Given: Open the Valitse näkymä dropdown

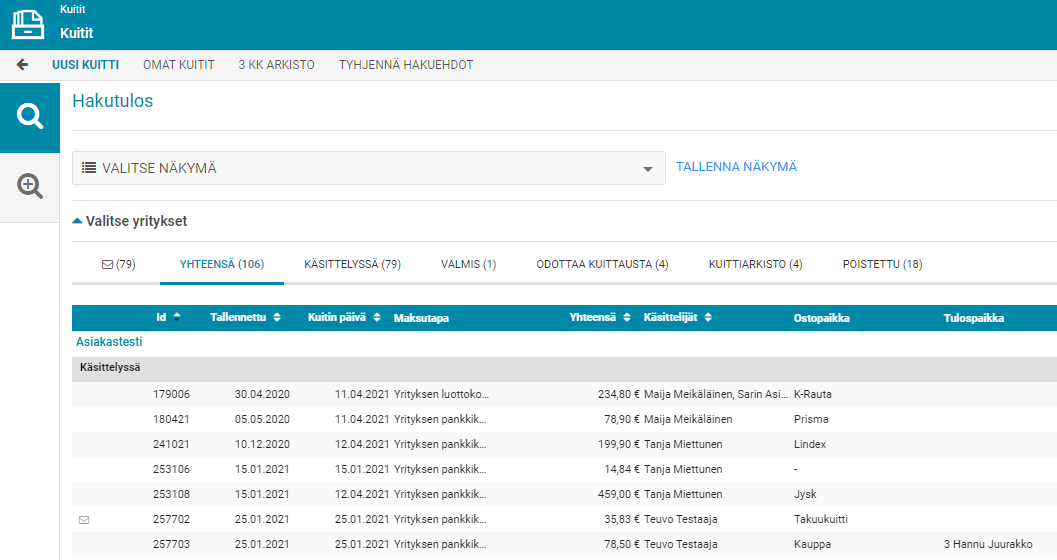Looking at the screenshot, I should 368,168.
